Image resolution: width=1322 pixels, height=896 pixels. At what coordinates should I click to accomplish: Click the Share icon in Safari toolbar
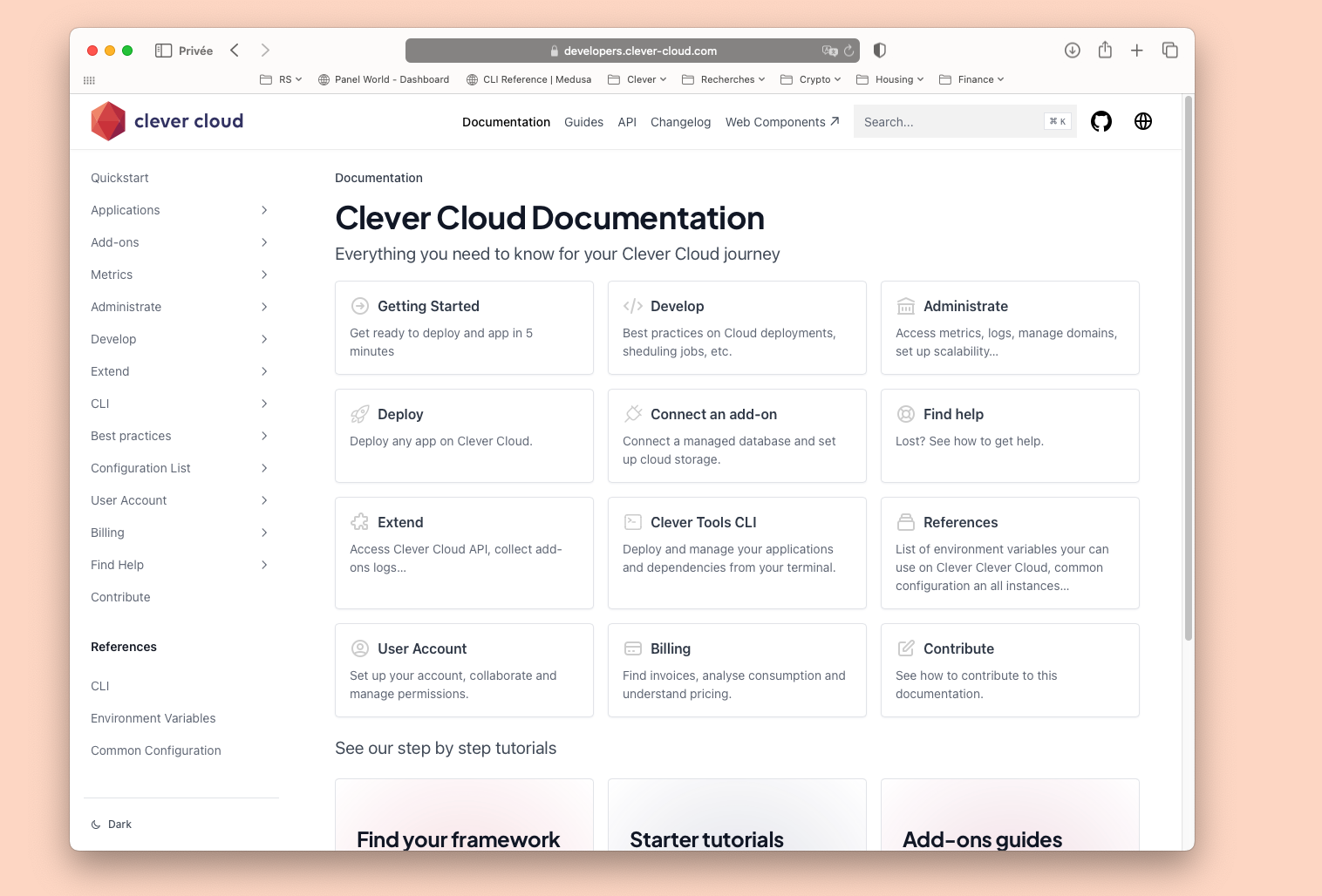[1105, 51]
